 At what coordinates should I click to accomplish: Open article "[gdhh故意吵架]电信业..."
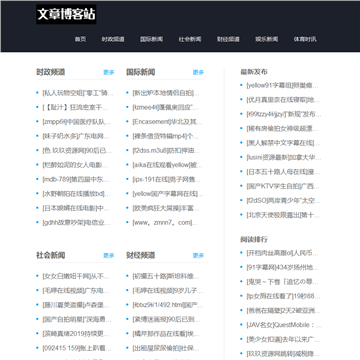coord(76,222)
